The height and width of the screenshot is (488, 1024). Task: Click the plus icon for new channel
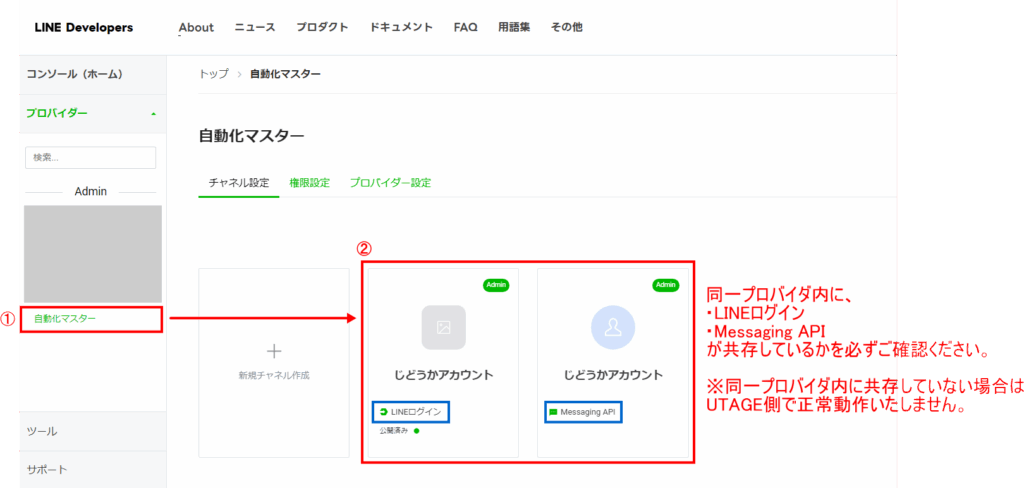274,351
